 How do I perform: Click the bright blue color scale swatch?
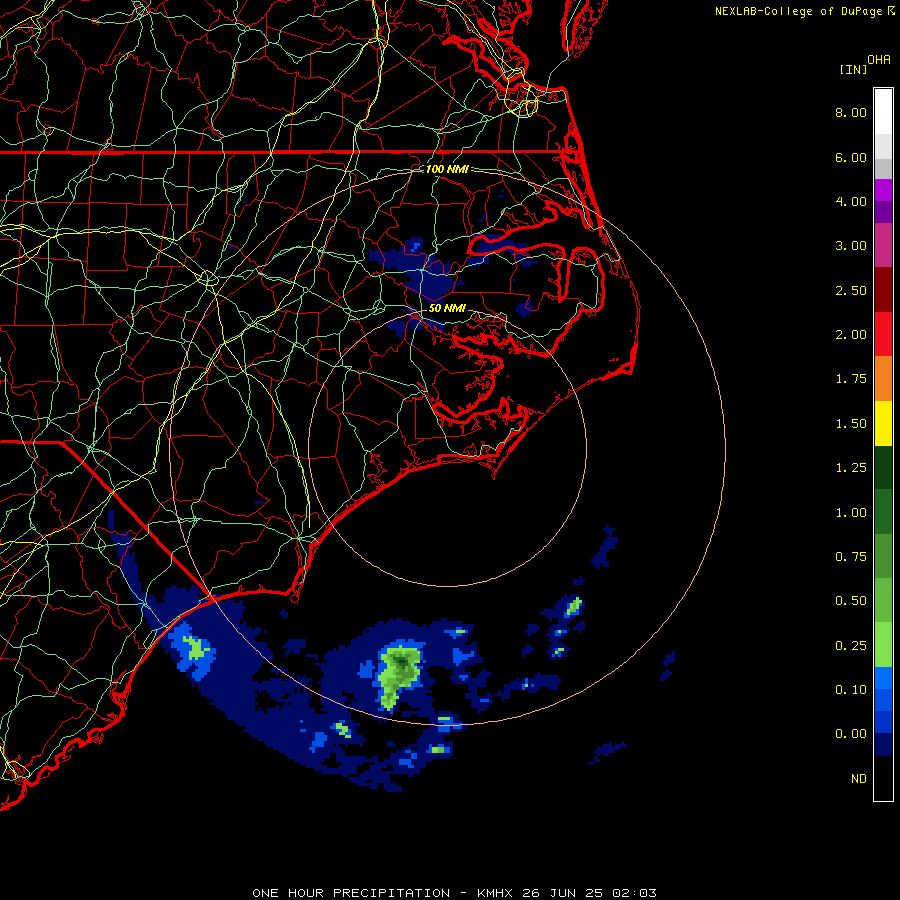883,678
